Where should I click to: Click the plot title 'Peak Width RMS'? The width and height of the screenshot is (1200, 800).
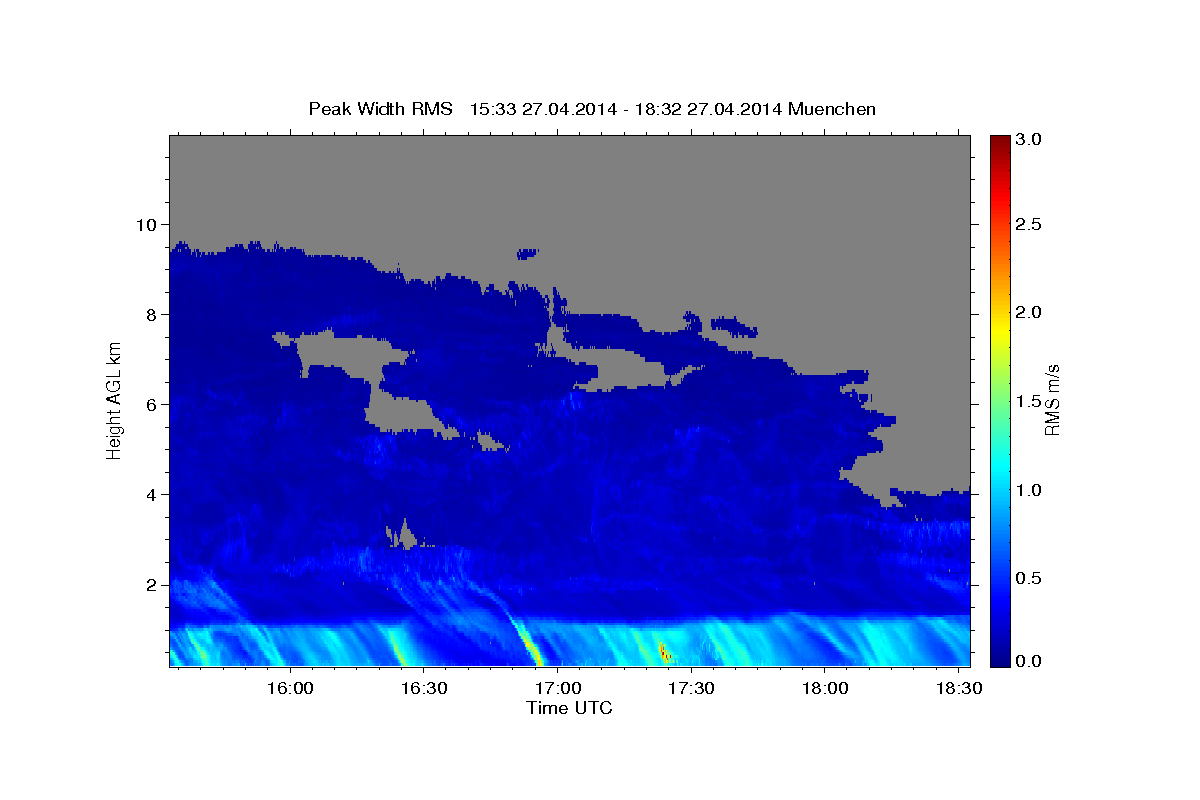tap(380, 108)
